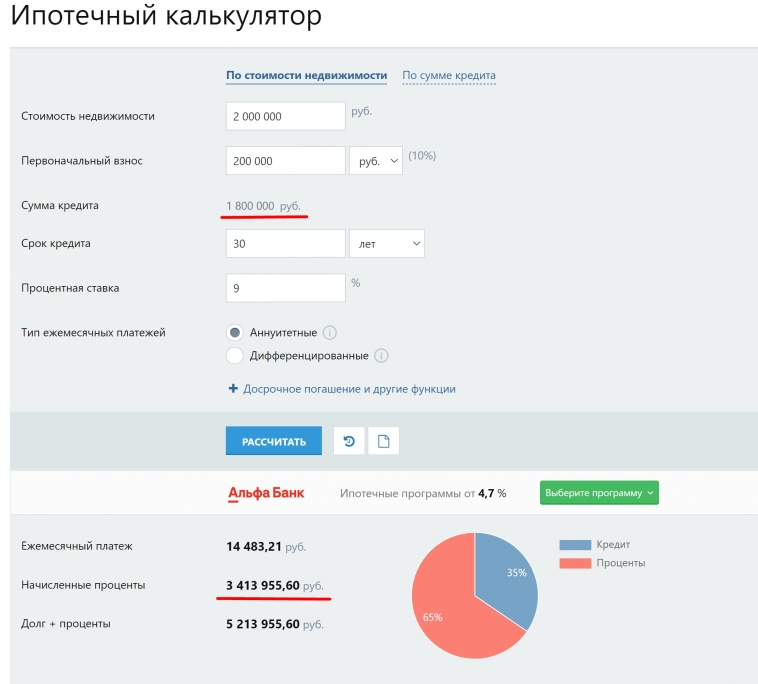Select the Дифференцированные payment type
The height and width of the screenshot is (684, 758).
click(x=235, y=355)
